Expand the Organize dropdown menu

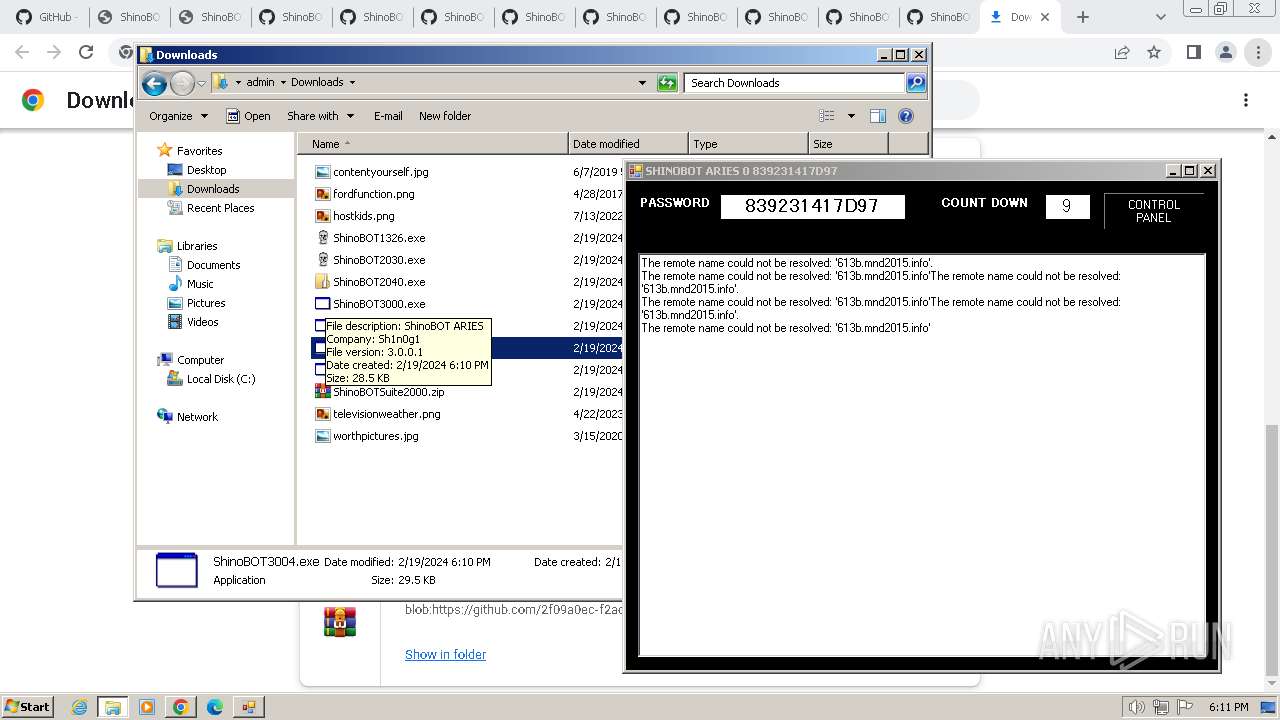pyautogui.click(x=178, y=116)
